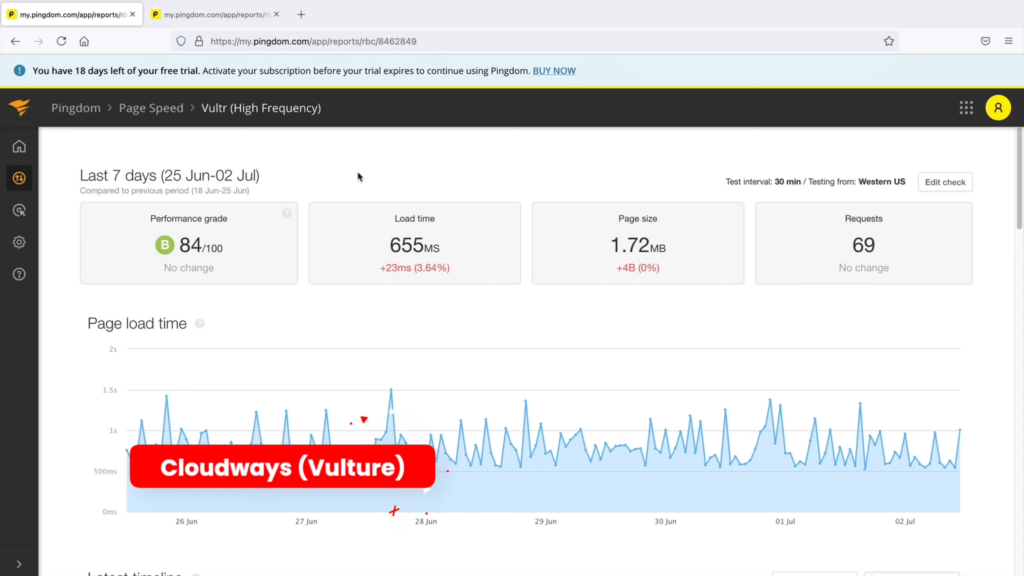Open a new browser tab
1024x576 pixels.
click(x=301, y=14)
